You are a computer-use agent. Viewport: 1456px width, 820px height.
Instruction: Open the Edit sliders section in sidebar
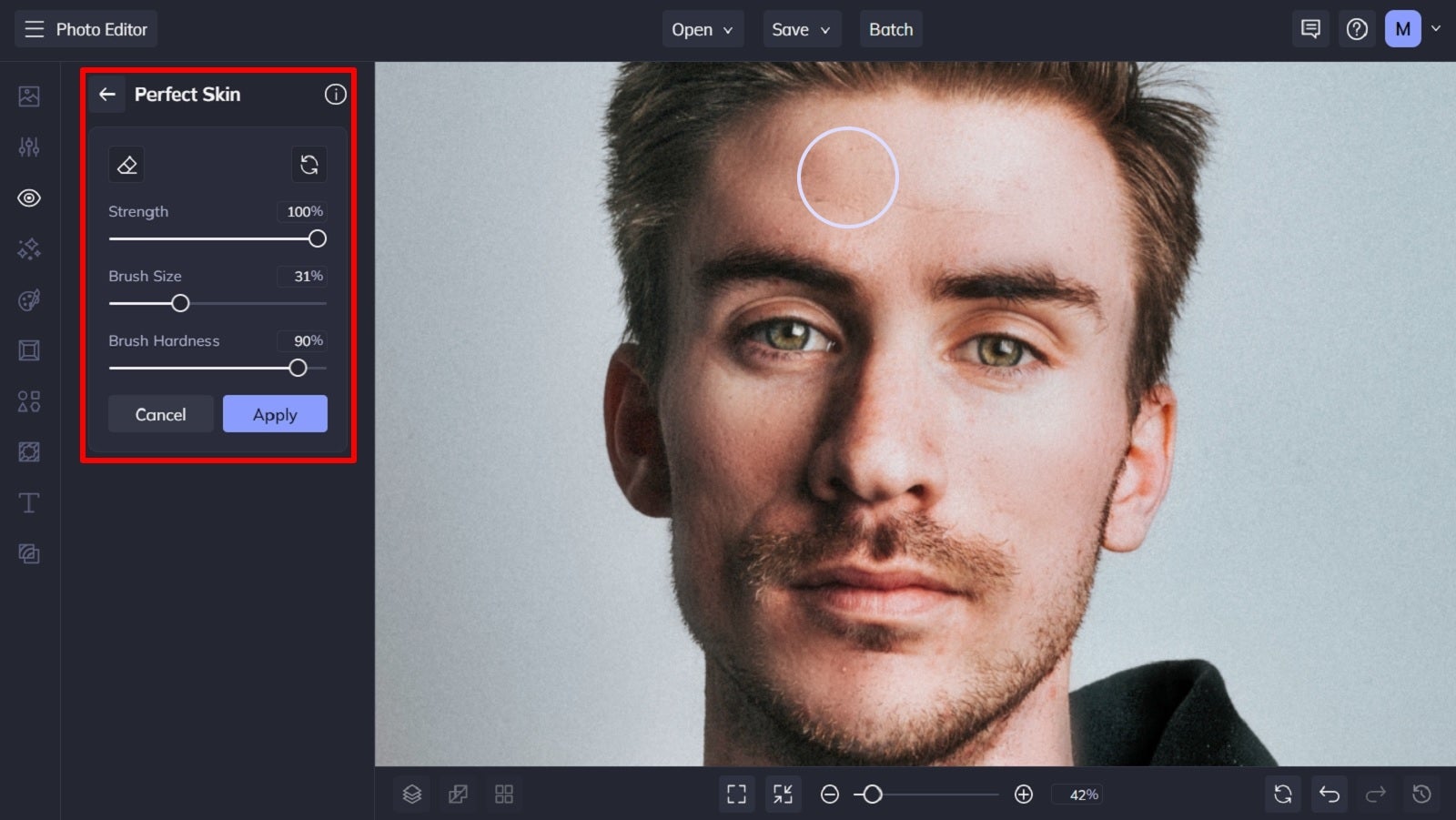click(x=29, y=147)
